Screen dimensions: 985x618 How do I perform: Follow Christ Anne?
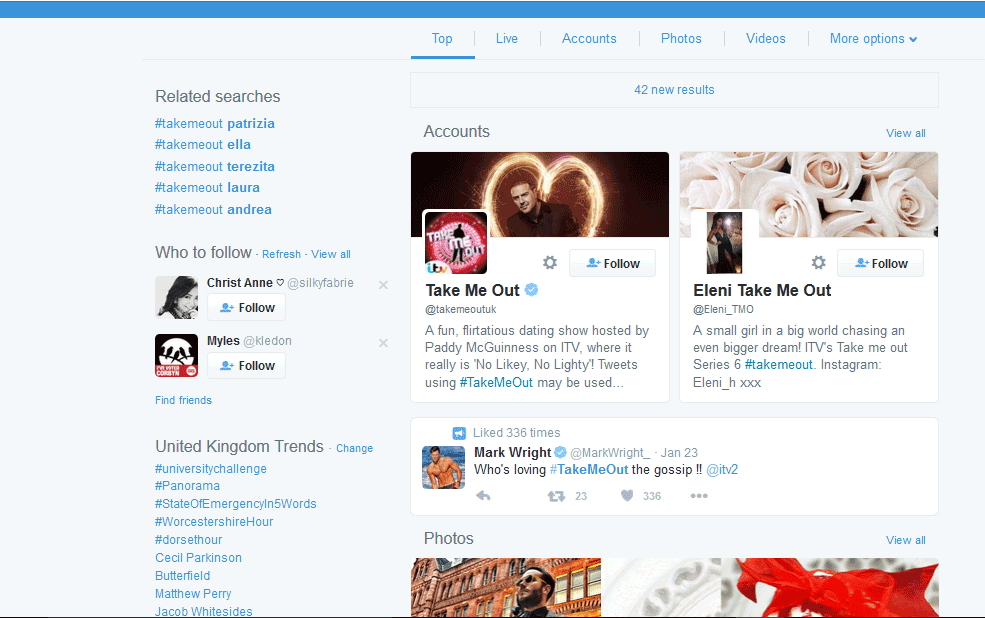[247, 308]
